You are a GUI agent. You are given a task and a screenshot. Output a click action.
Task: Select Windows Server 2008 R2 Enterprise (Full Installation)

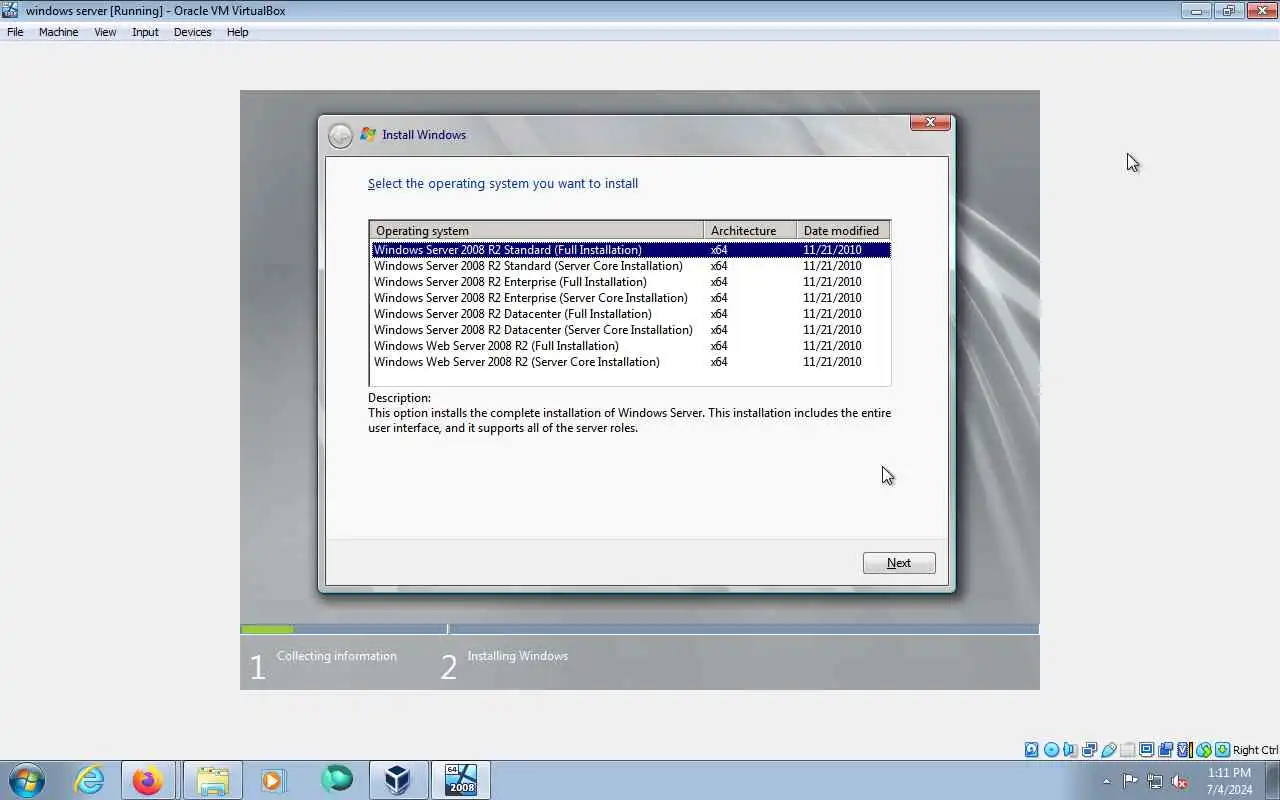click(631, 282)
